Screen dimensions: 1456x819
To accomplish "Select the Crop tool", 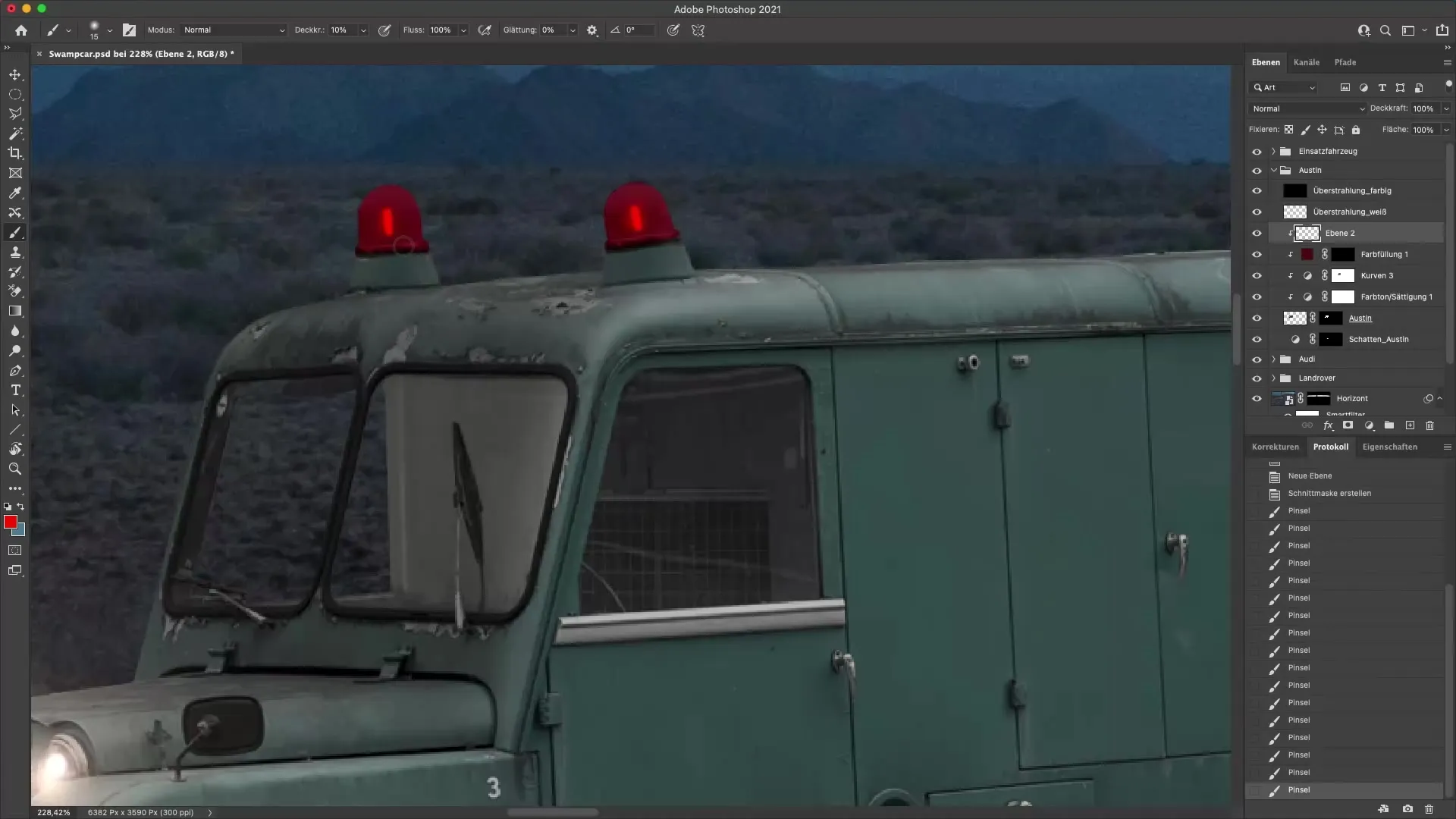I will 15,153.
